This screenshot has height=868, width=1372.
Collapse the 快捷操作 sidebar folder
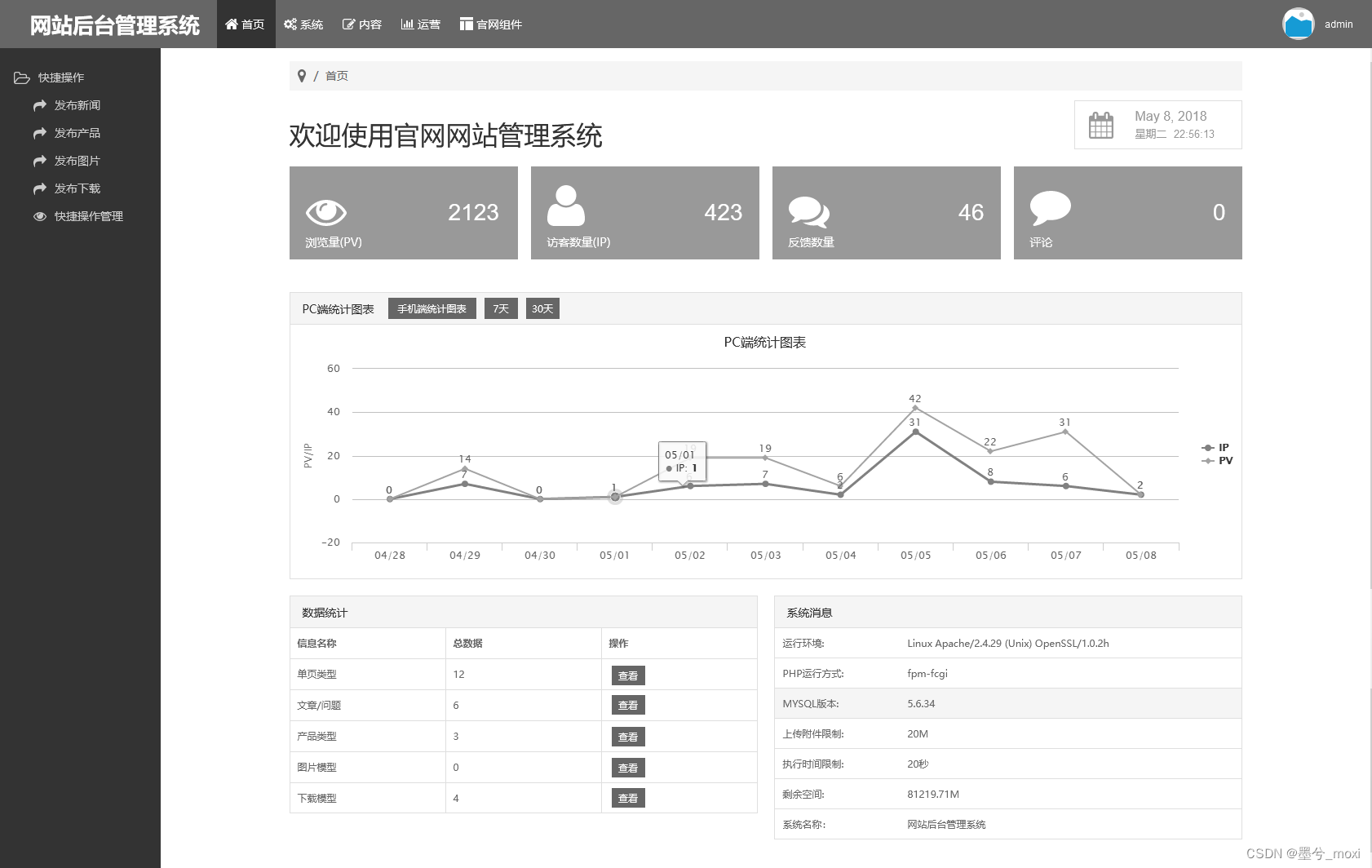pos(49,77)
